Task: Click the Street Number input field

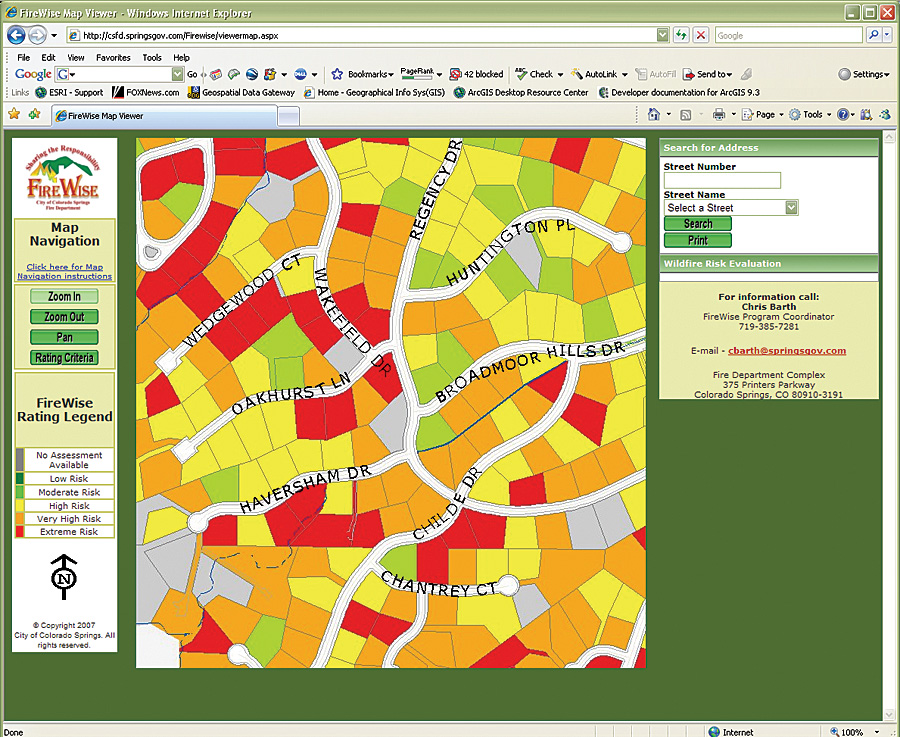Action: [x=722, y=181]
